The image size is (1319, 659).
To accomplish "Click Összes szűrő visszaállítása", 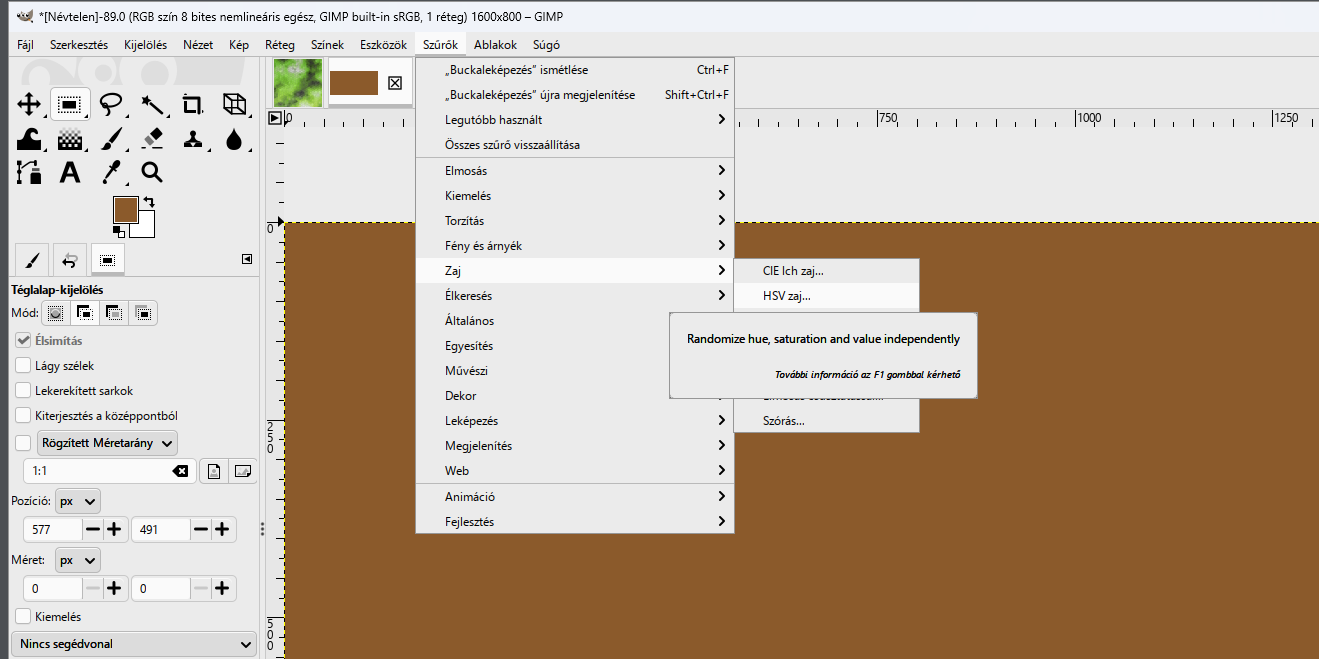I will point(575,145).
